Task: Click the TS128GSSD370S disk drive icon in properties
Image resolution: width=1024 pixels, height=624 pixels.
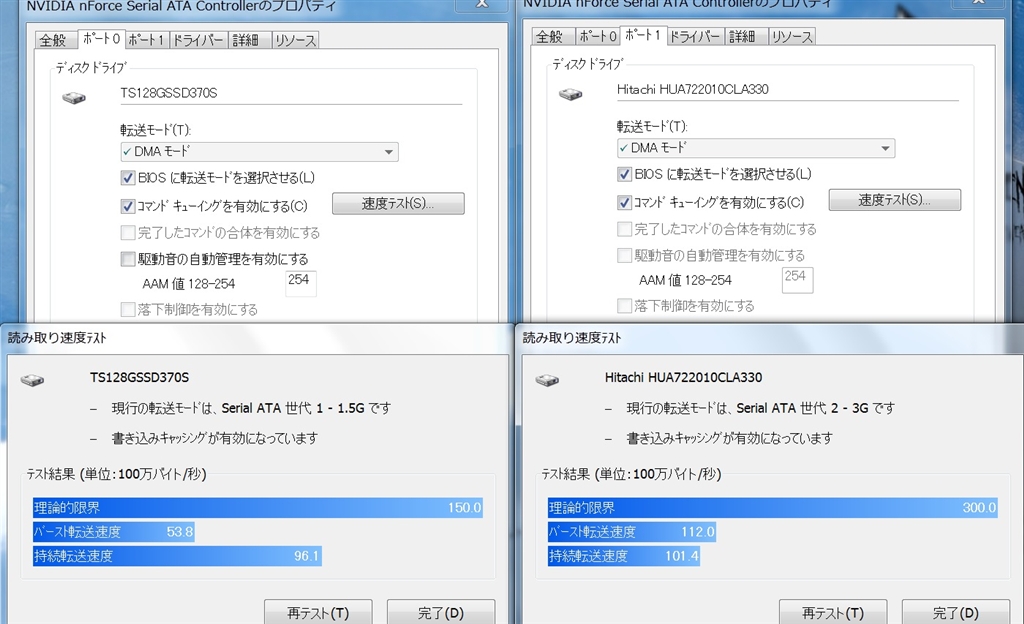Action: point(74,98)
